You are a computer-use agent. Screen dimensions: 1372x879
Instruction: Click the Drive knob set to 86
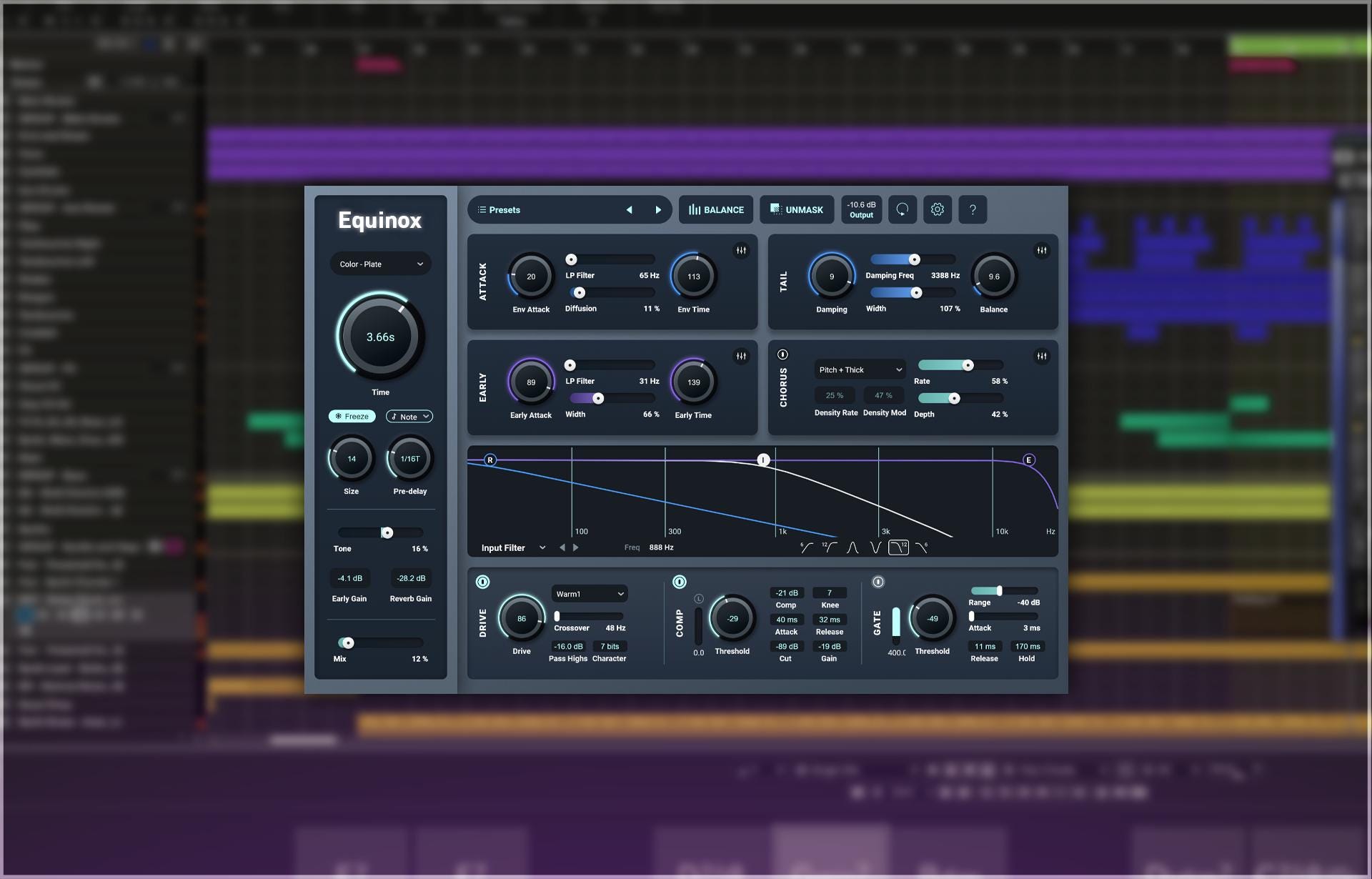522,618
